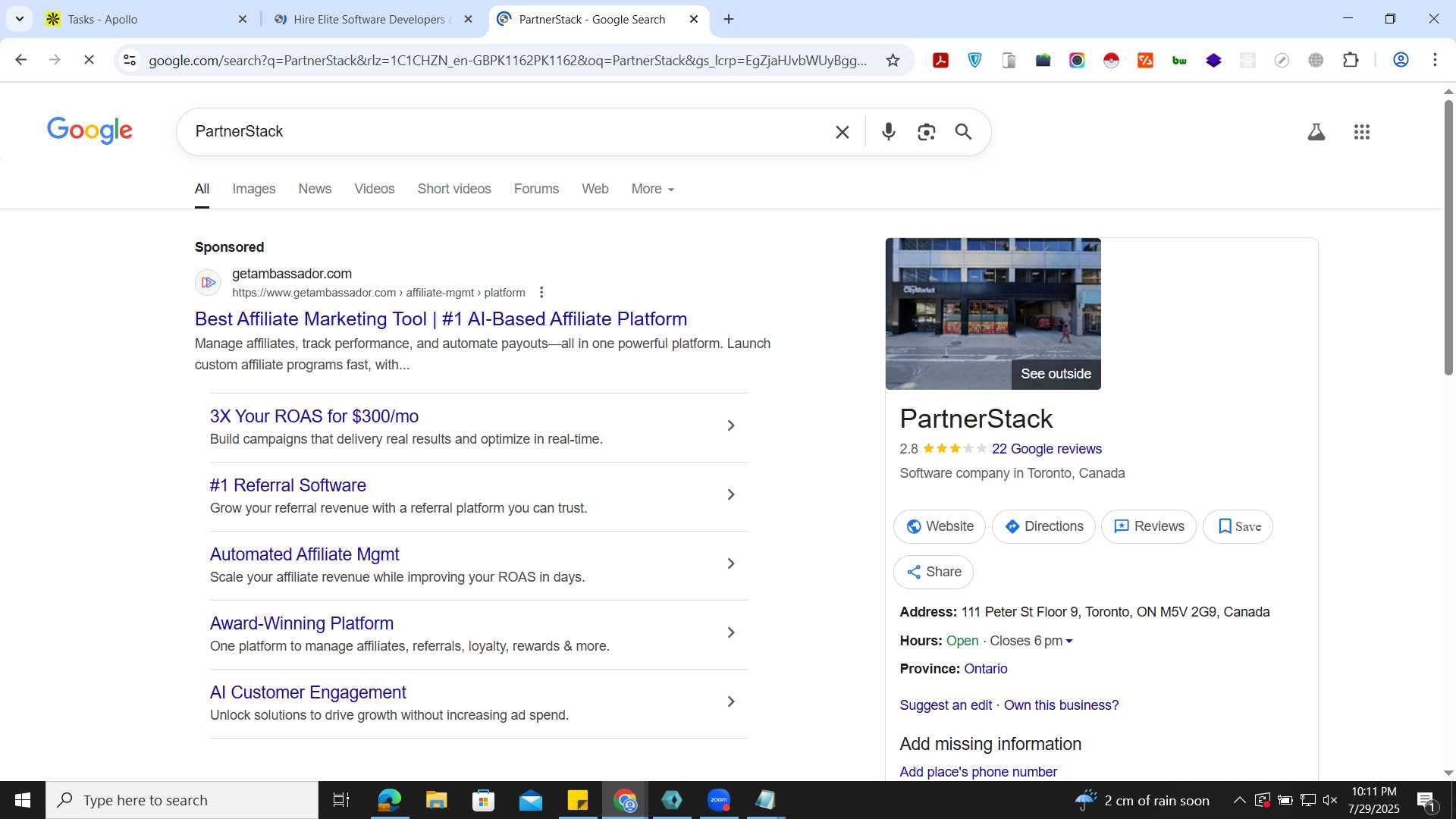1456x819 pixels.
Task: Expand the 3X Your ROAS sitelink chevron
Action: pyautogui.click(x=731, y=426)
